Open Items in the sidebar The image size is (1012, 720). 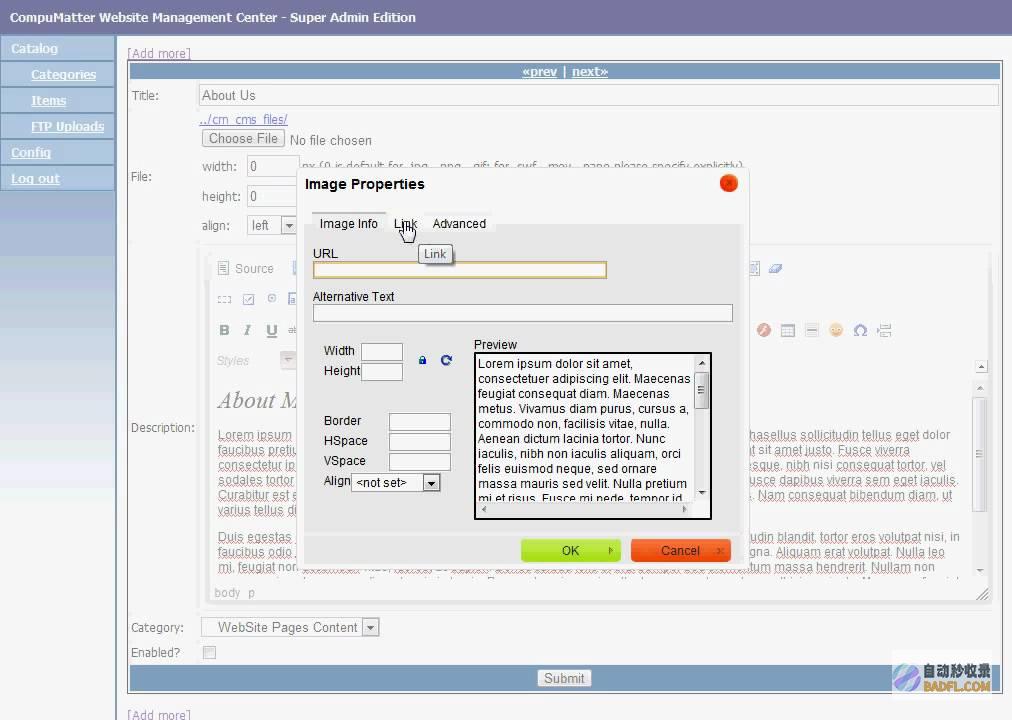[48, 101]
